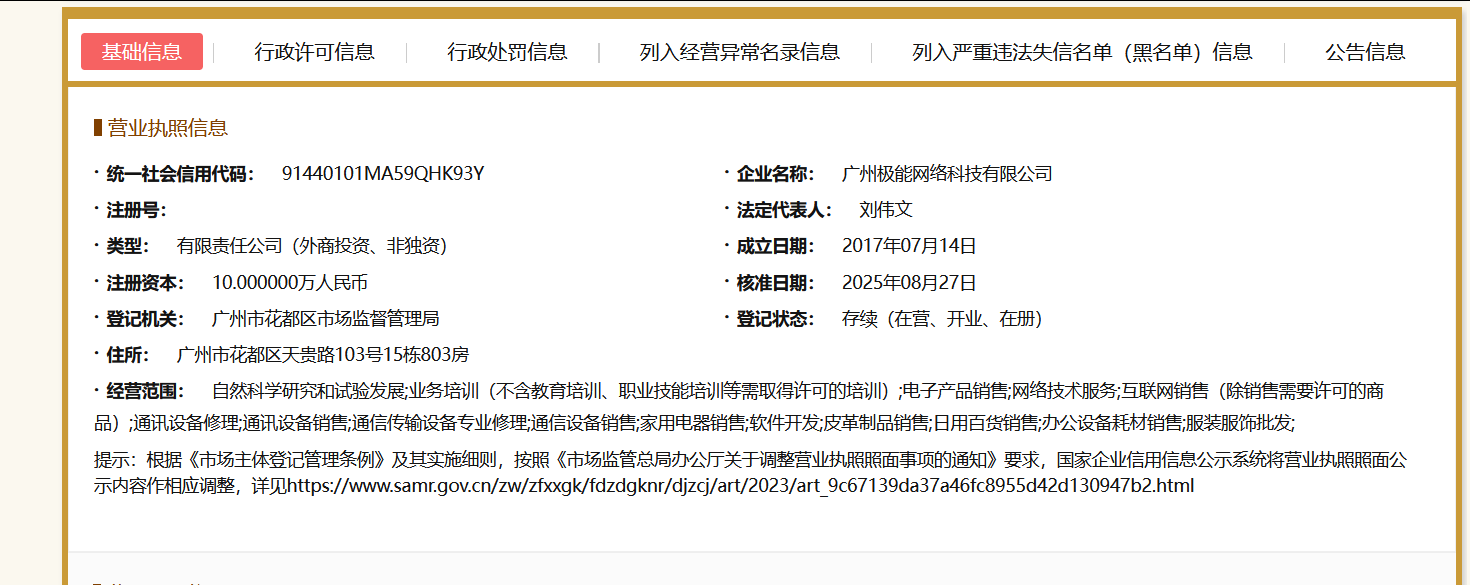Click the 成立日期 label
The height and width of the screenshot is (585, 1470).
(x=775, y=246)
